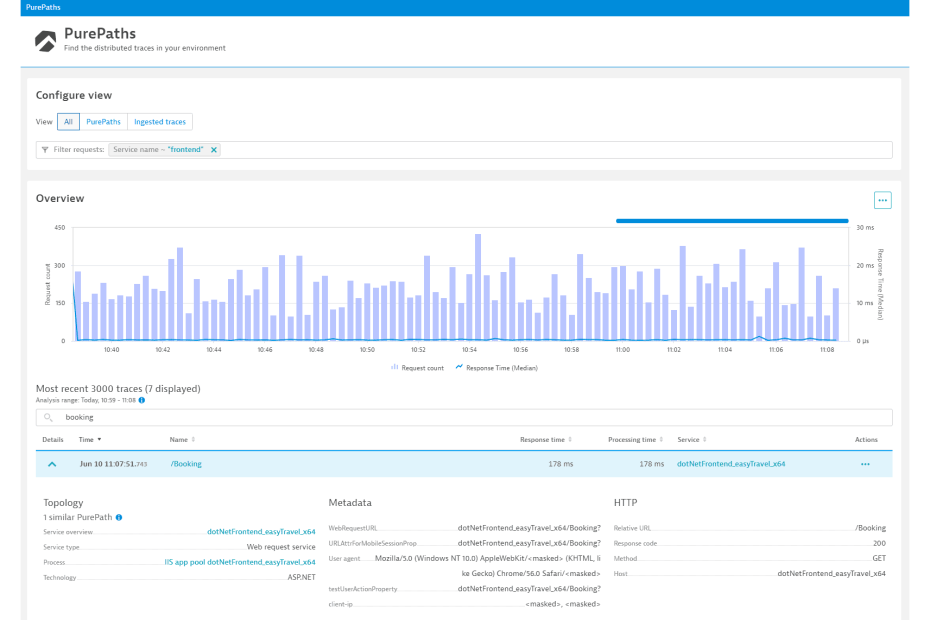This screenshot has width=930, height=620.
Task: Click the blue timeframe selection bar above chart
Action: click(732, 221)
